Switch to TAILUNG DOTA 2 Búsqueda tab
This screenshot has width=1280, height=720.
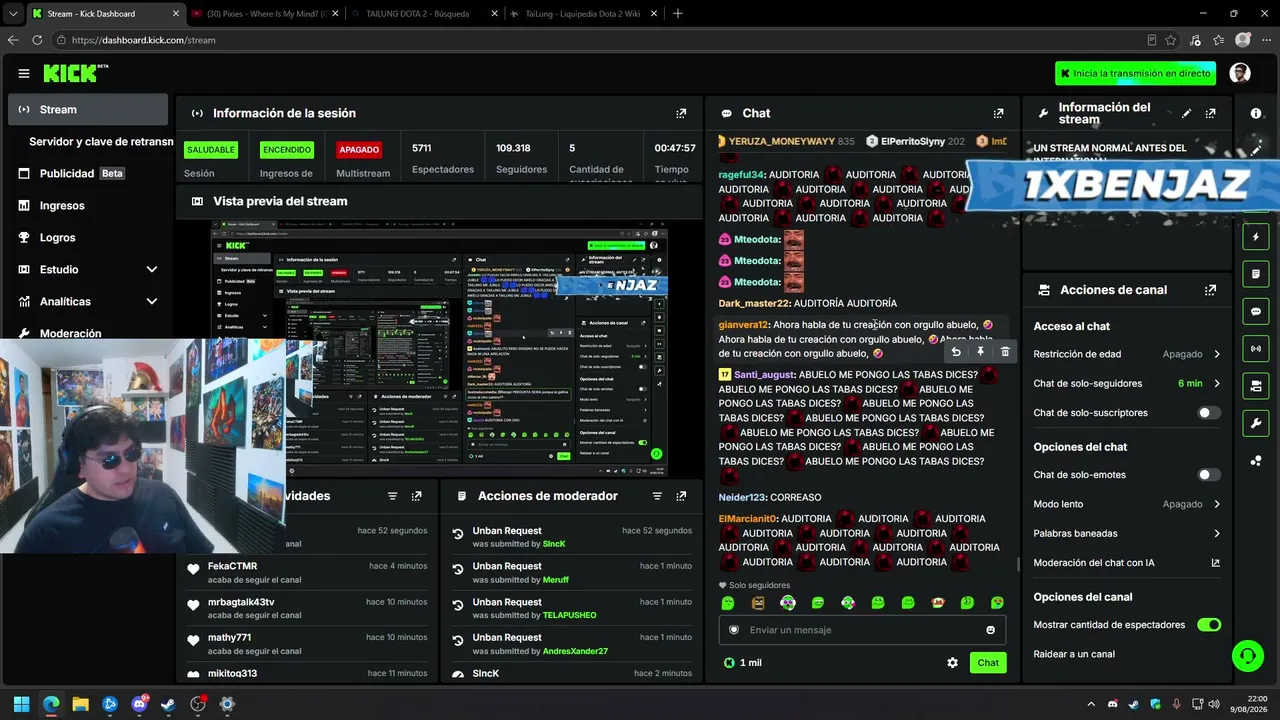424,14
